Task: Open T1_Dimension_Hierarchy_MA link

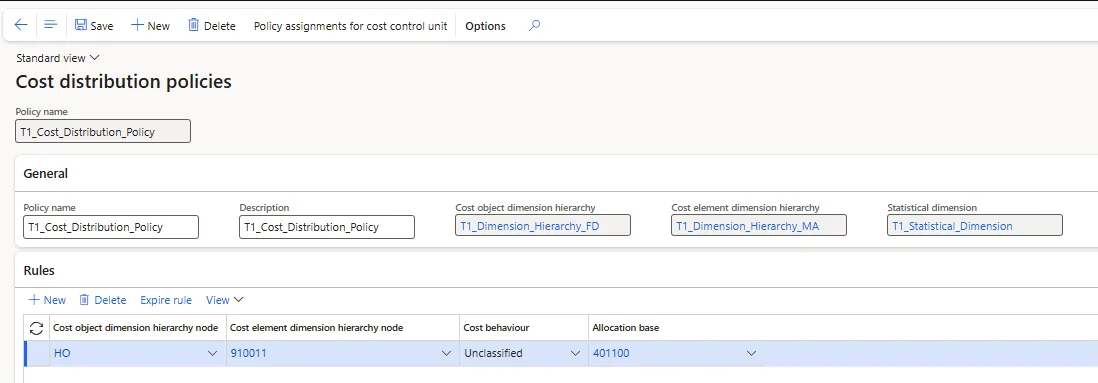Action: pyautogui.click(x=747, y=226)
